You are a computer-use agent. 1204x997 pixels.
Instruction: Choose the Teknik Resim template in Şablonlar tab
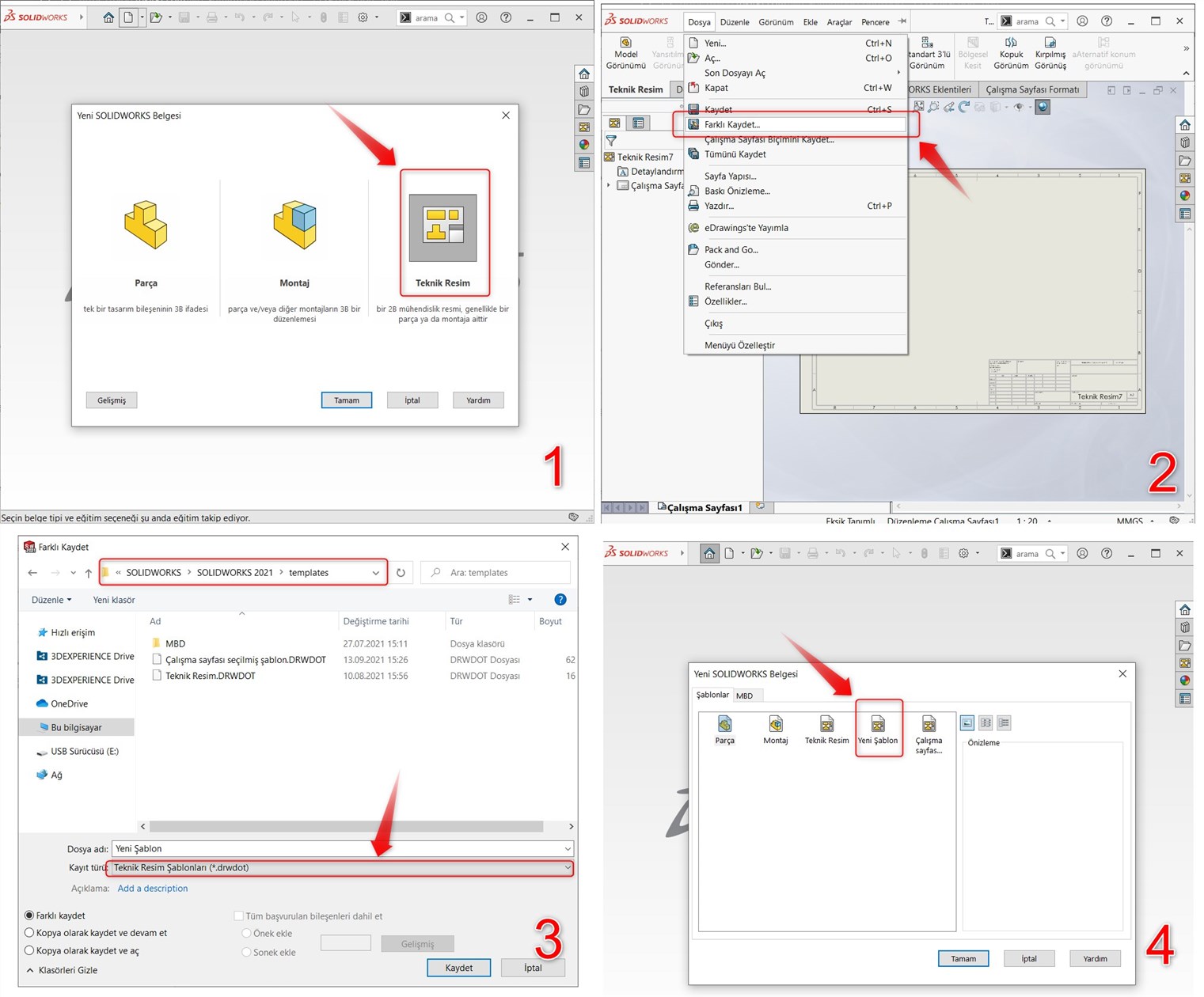826,730
